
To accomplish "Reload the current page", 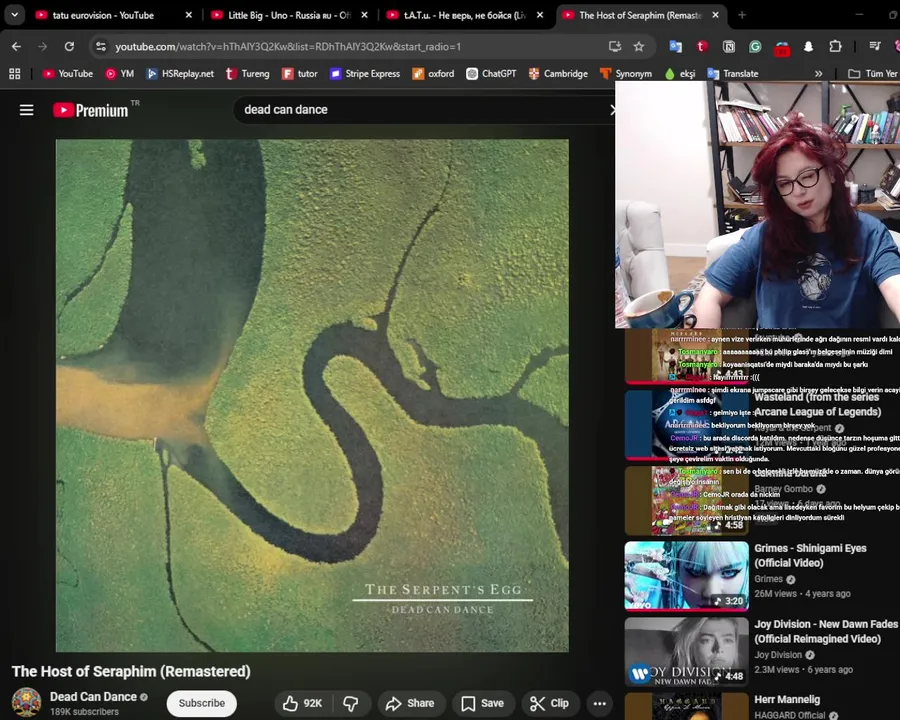I will [x=69, y=47].
